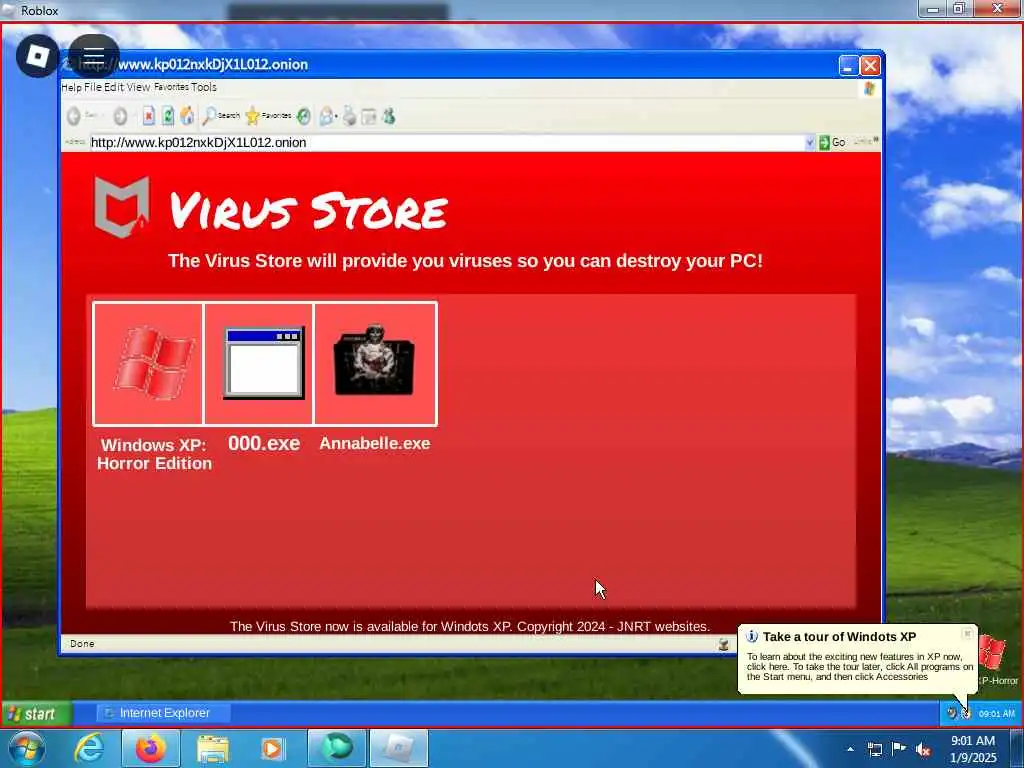This screenshot has width=1024, height=768.
Task: Select the Annabelle.exe doll thumbnail
Action: pos(375,364)
